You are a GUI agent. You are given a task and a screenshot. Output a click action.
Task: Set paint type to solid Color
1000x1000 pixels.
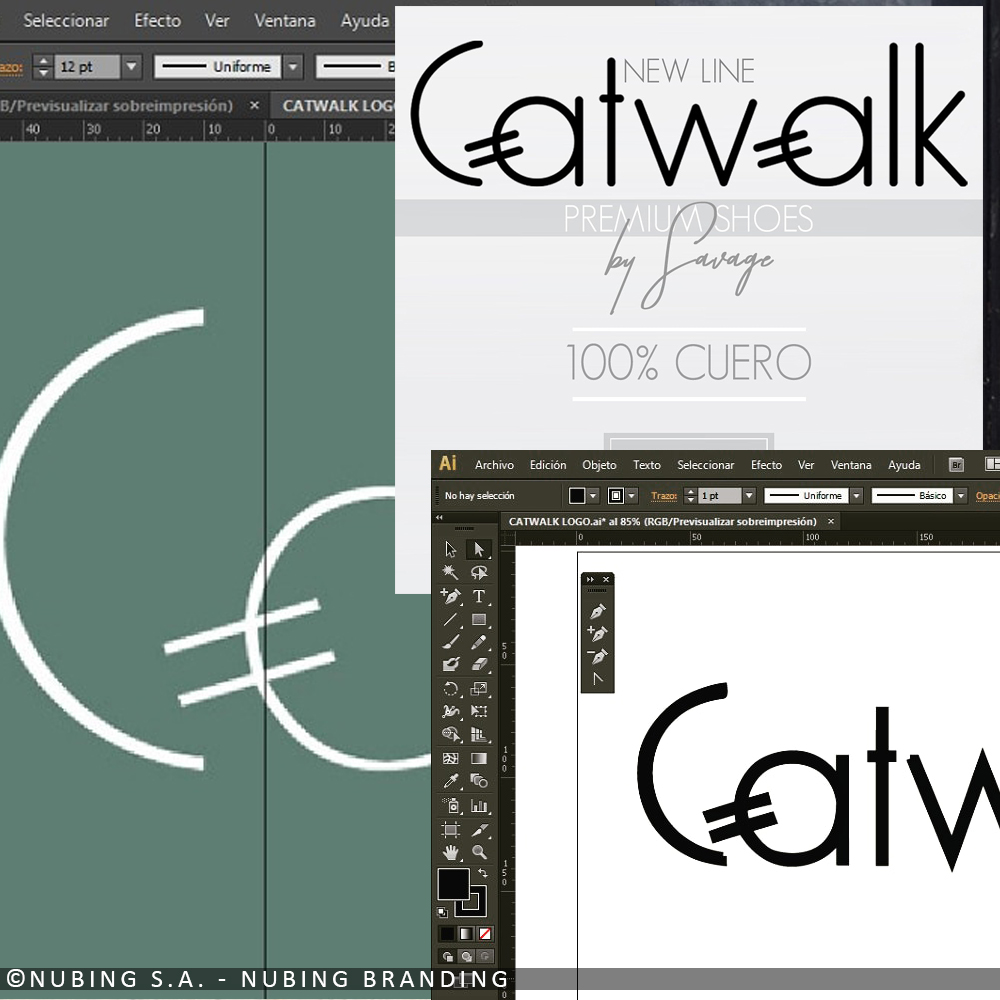point(448,934)
